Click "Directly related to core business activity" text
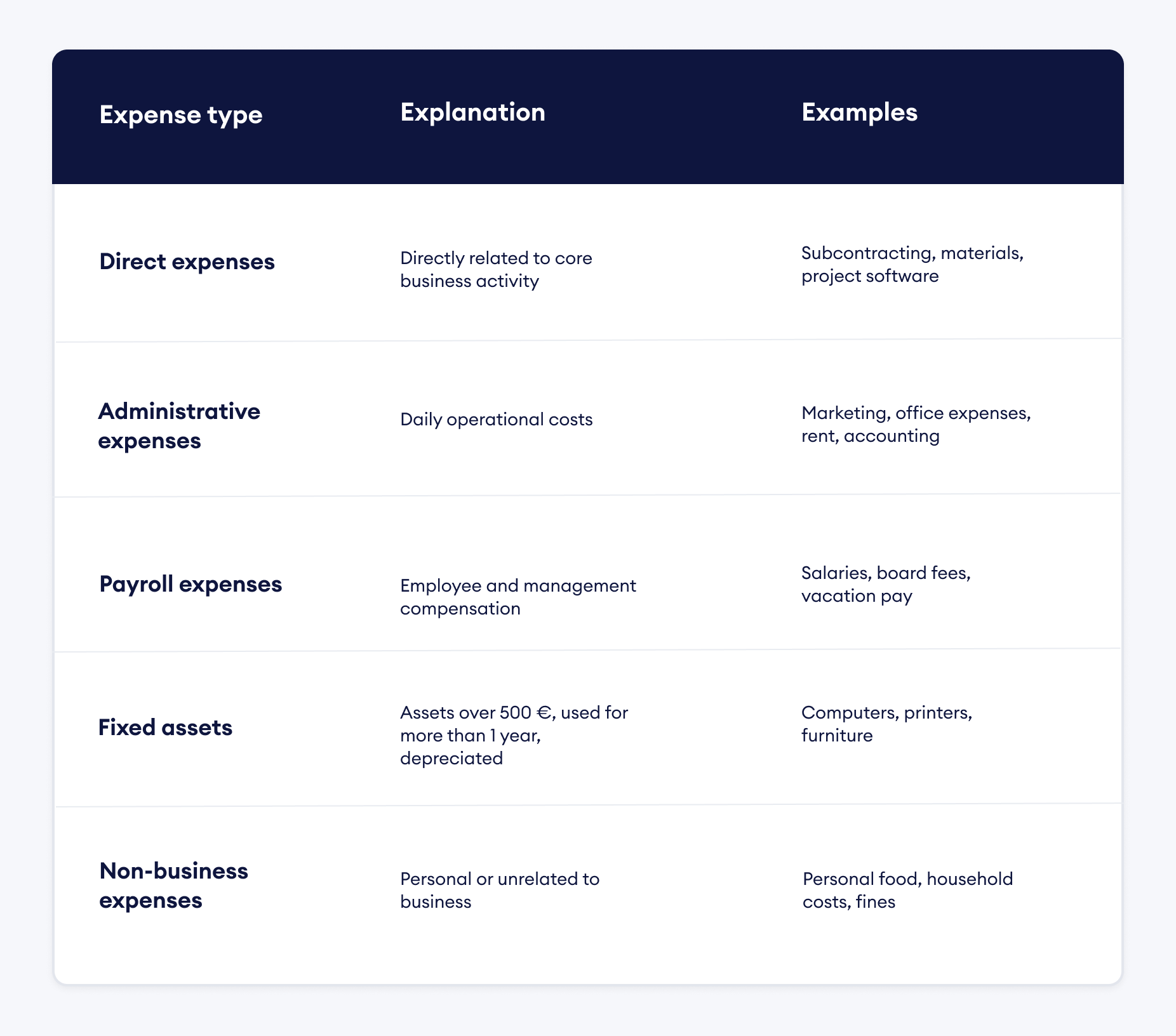 tap(496, 270)
